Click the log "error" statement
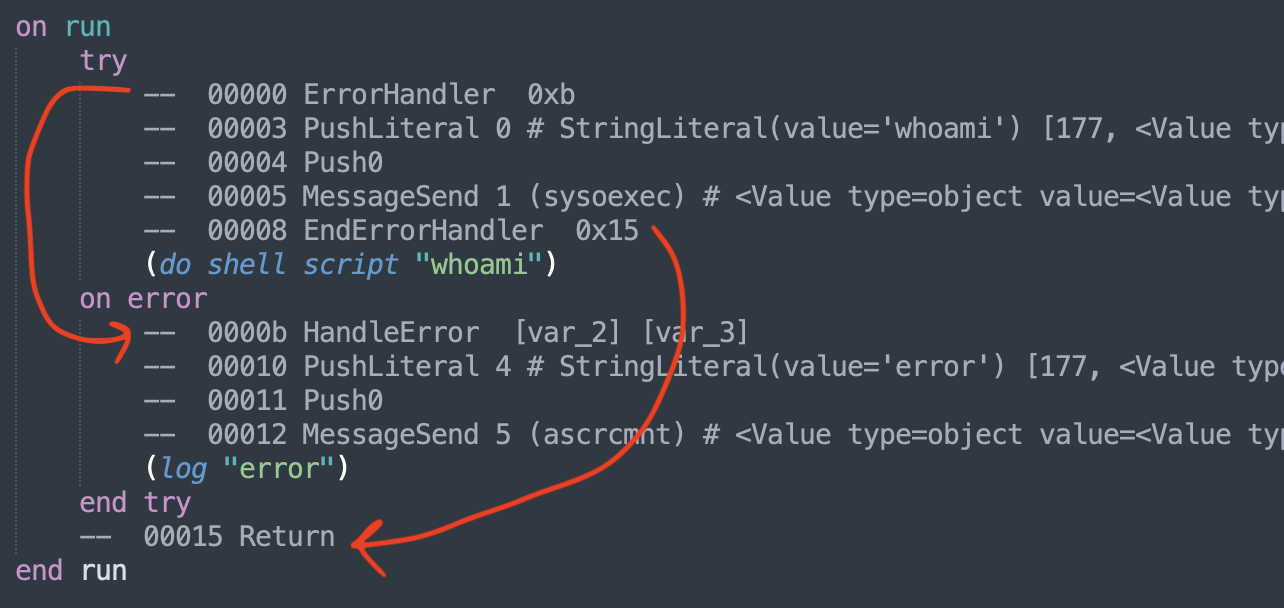The image size is (1284, 608). [x=246, y=468]
